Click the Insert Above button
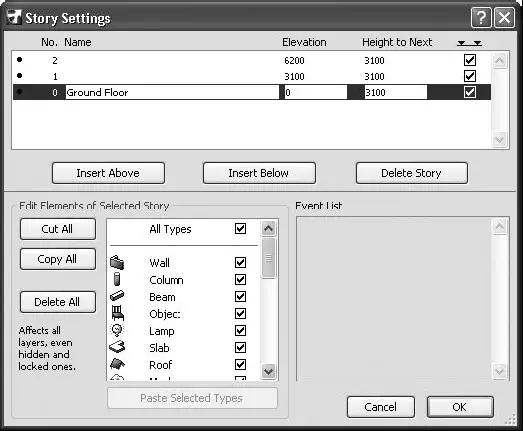The image size is (523, 431). 108,173
